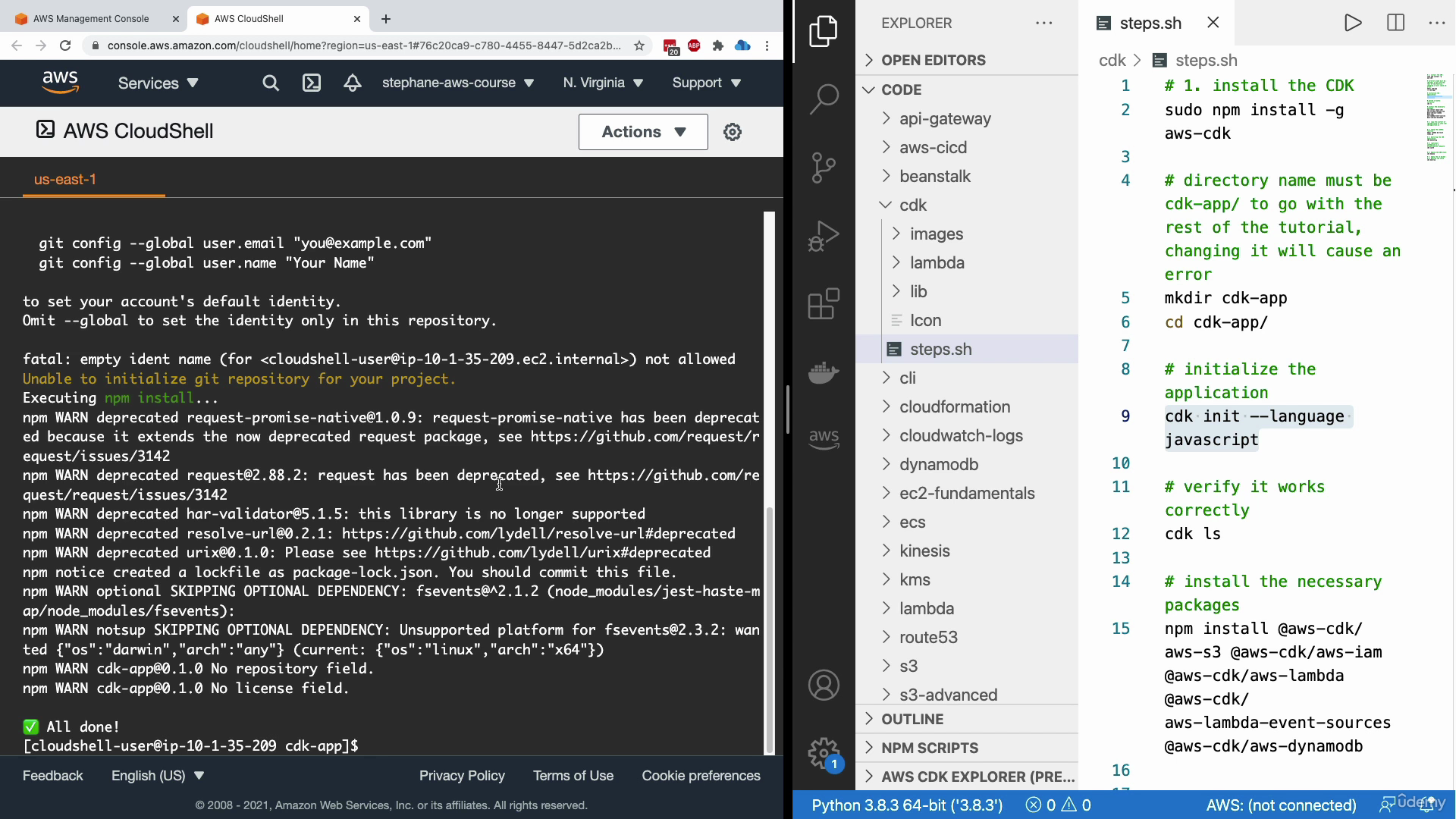Click Python 3.8.3 interpreter in status bar
1456x819 pixels.
coord(907,805)
